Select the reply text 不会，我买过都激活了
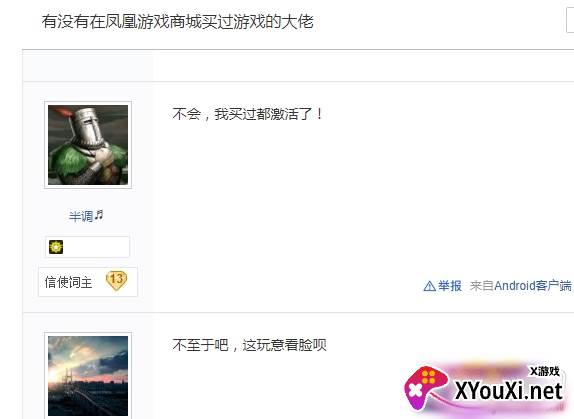 coord(247,114)
